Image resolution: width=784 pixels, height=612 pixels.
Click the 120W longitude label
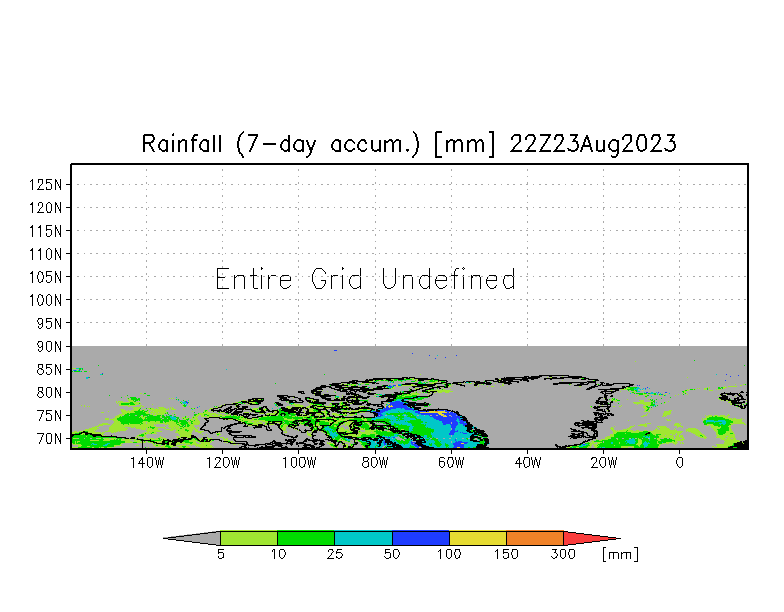point(222,463)
